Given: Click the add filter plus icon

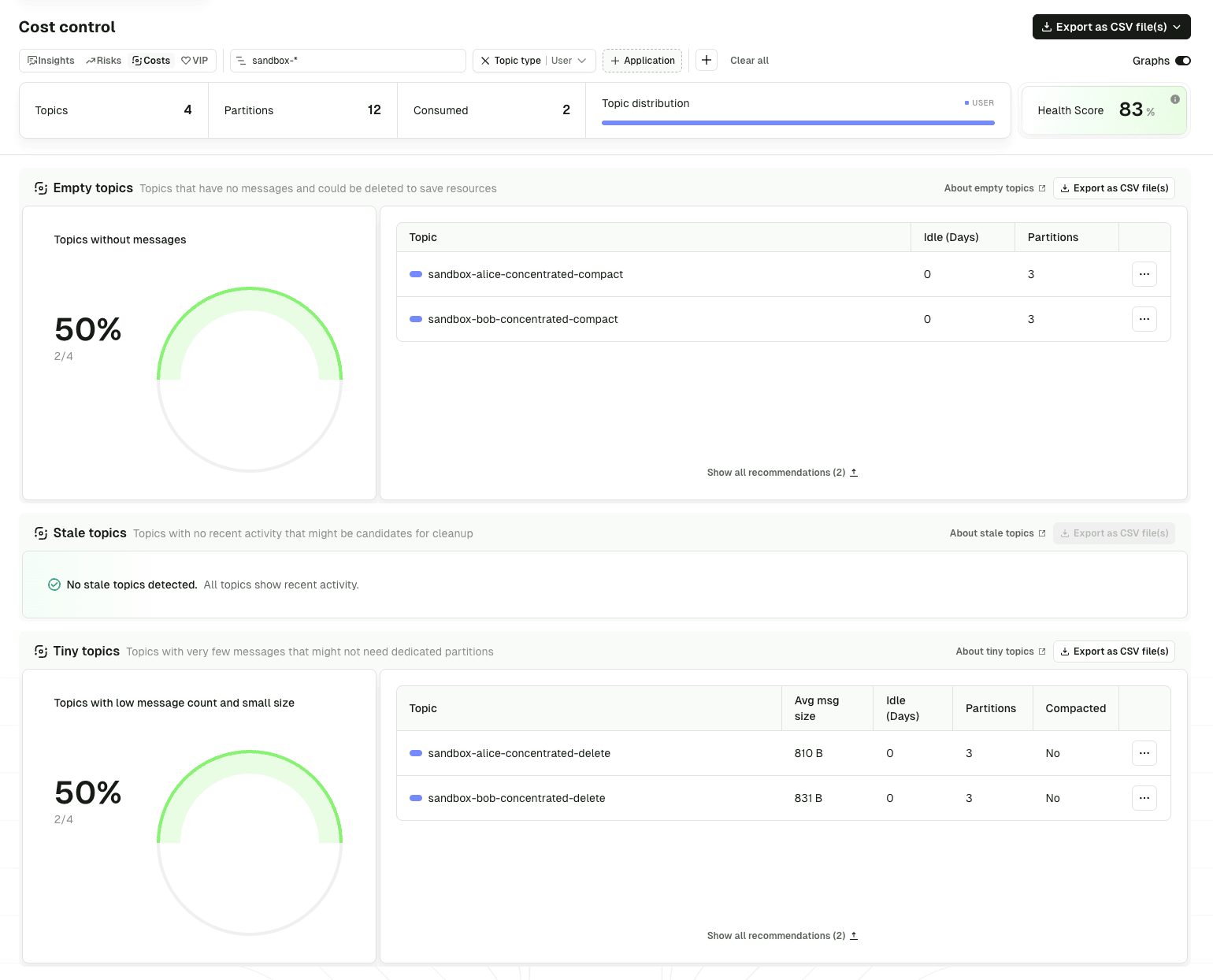Looking at the screenshot, I should coord(707,60).
